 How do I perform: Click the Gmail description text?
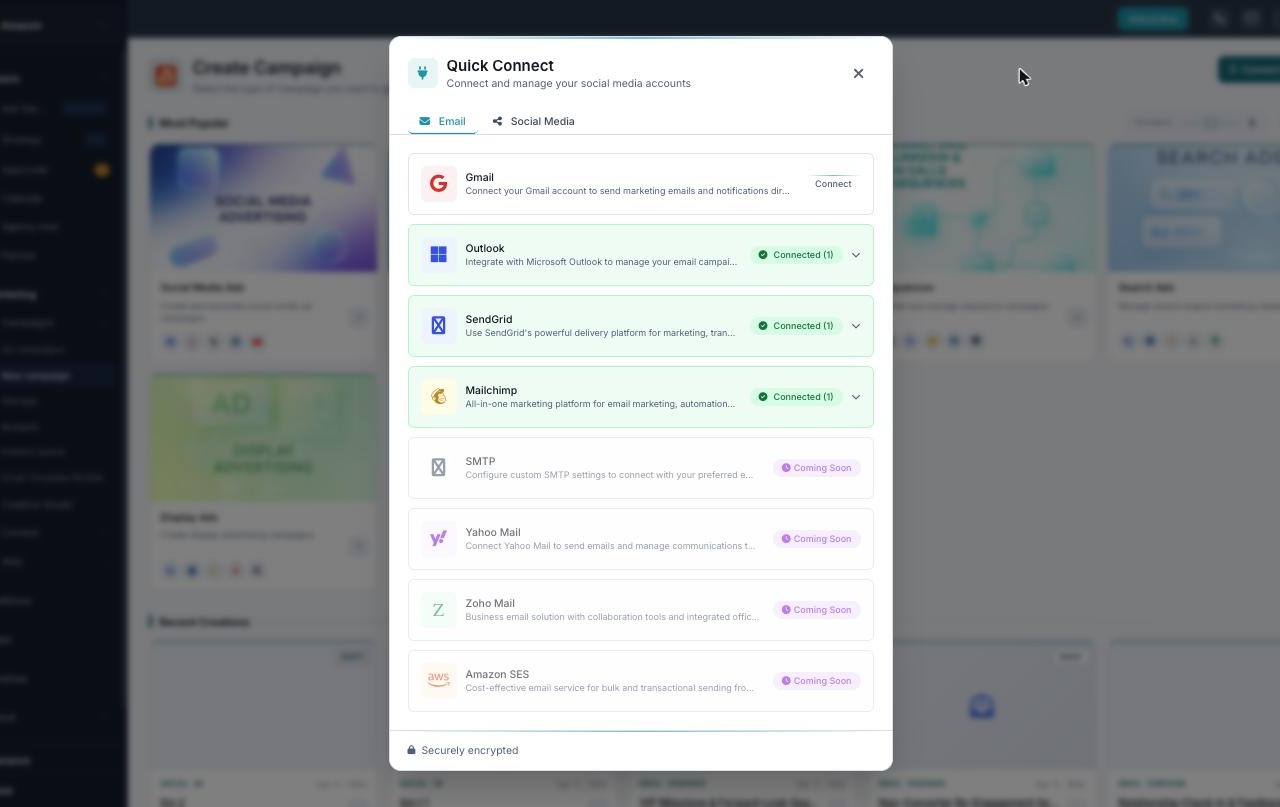click(x=627, y=191)
